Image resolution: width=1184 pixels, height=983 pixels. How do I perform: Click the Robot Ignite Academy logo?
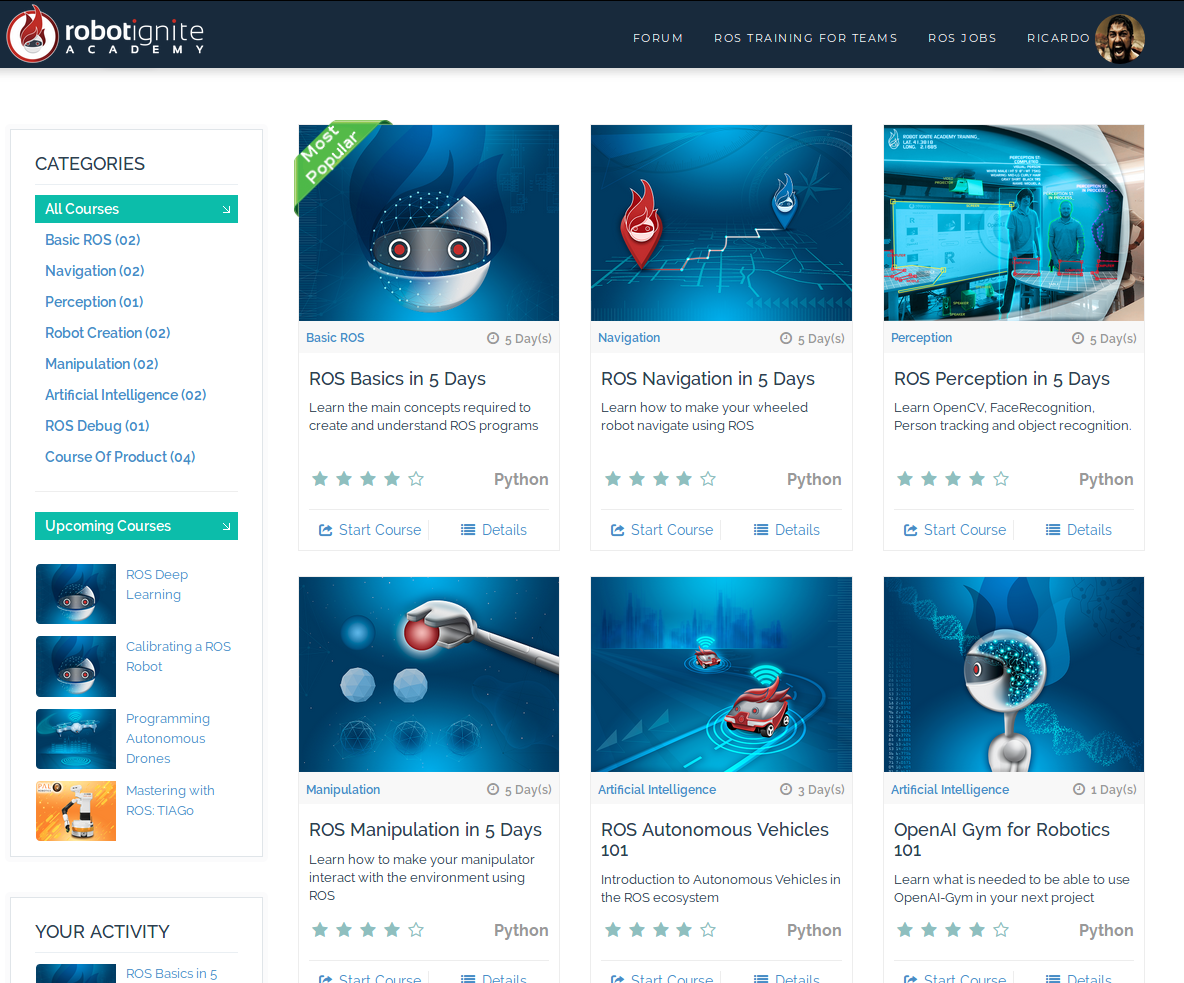coord(105,34)
